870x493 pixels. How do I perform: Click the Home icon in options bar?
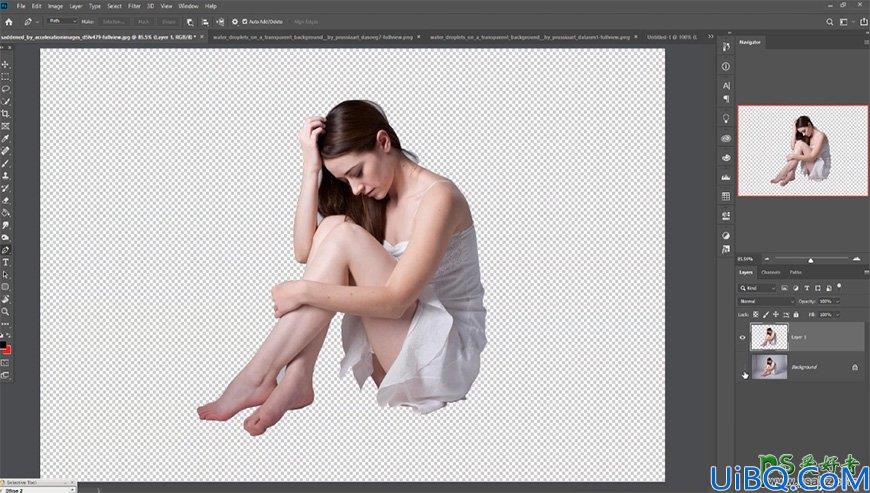(9, 22)
